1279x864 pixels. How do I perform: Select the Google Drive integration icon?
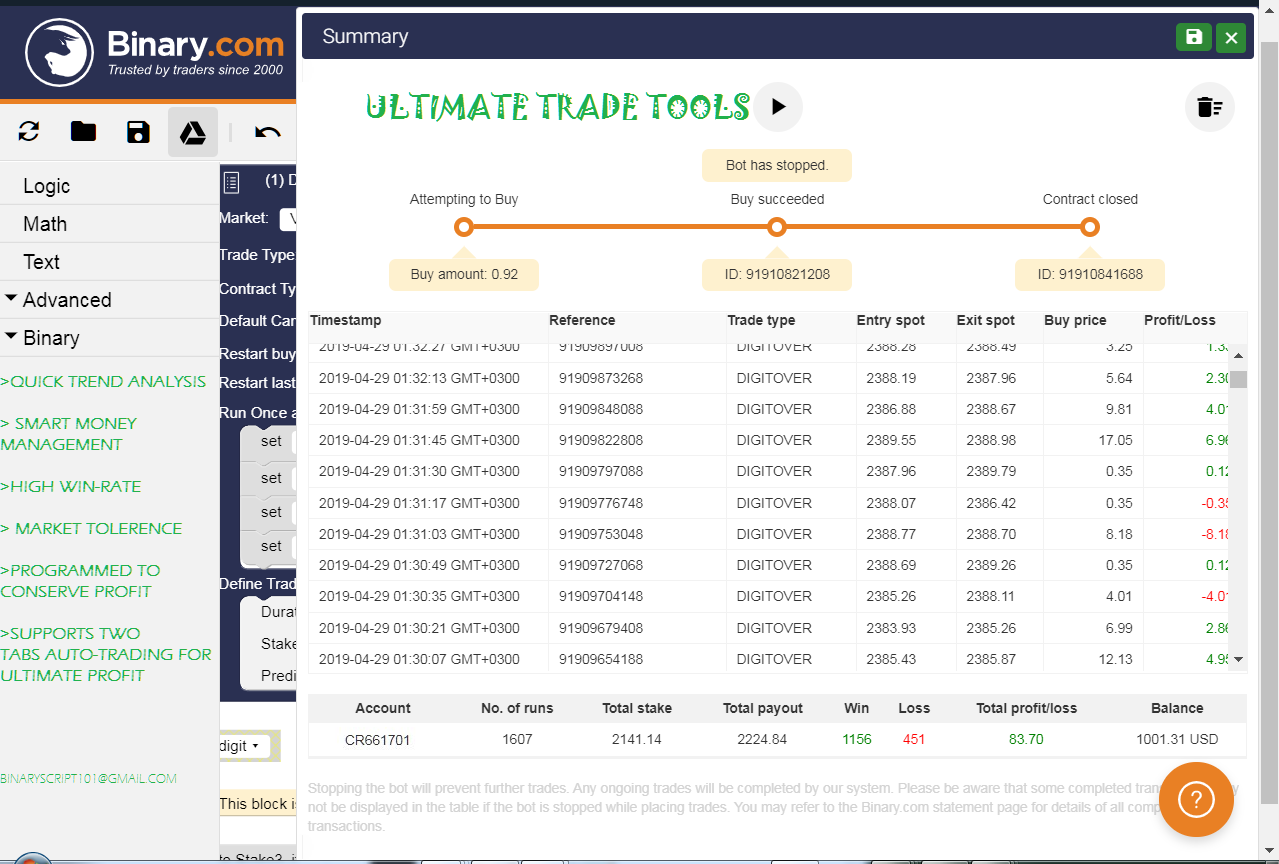point(192,131)
